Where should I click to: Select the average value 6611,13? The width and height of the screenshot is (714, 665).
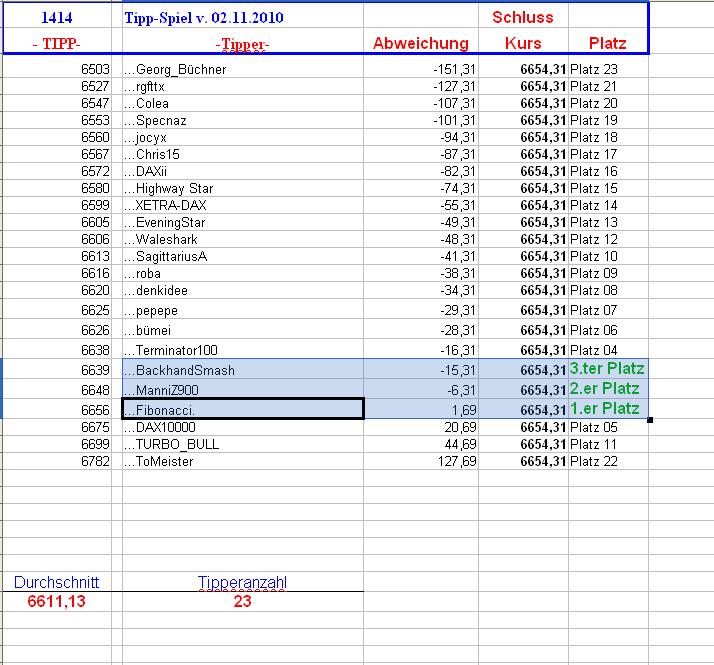click(57, 601)
